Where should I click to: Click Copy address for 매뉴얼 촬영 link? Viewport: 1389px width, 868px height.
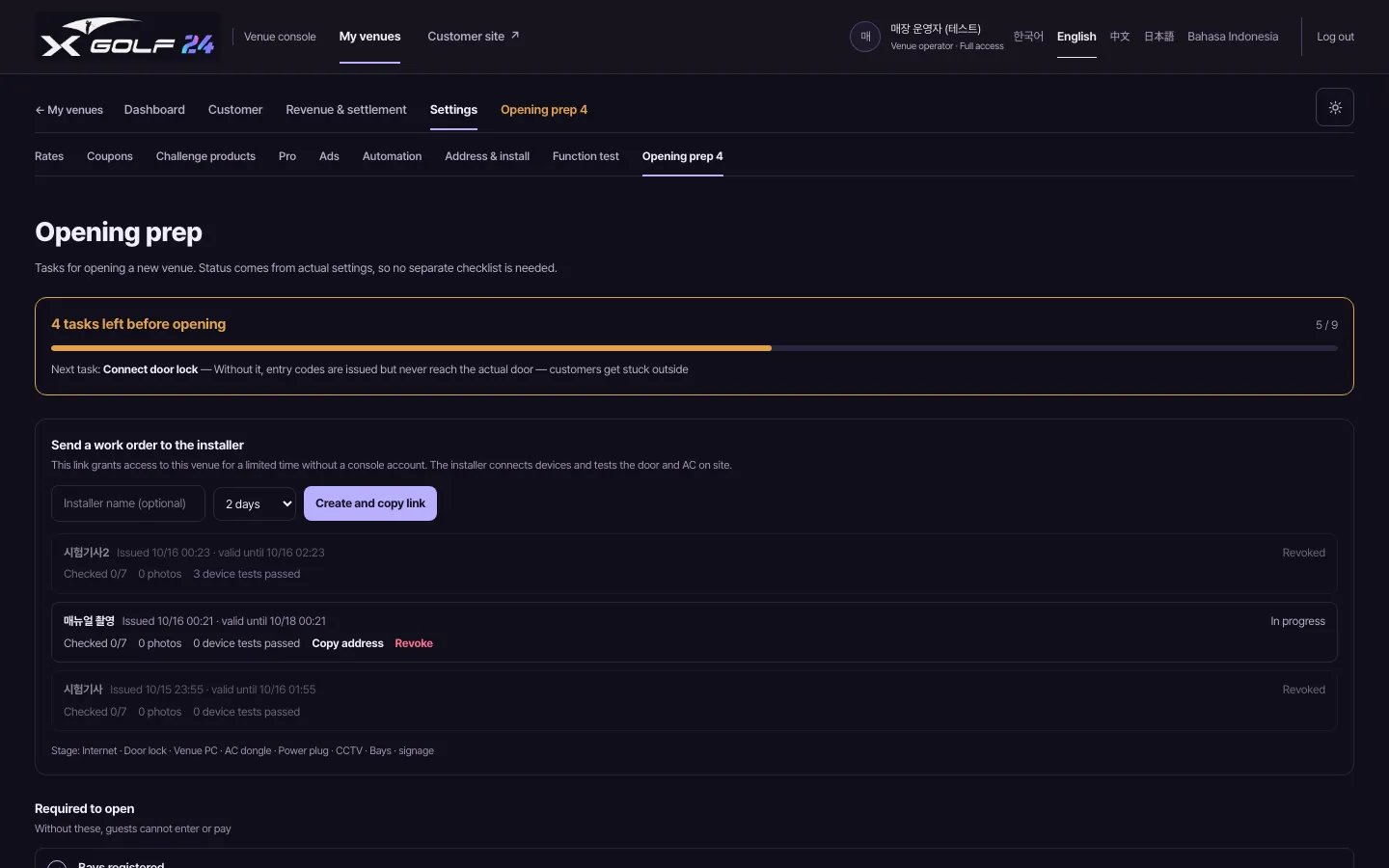[347, 643]
